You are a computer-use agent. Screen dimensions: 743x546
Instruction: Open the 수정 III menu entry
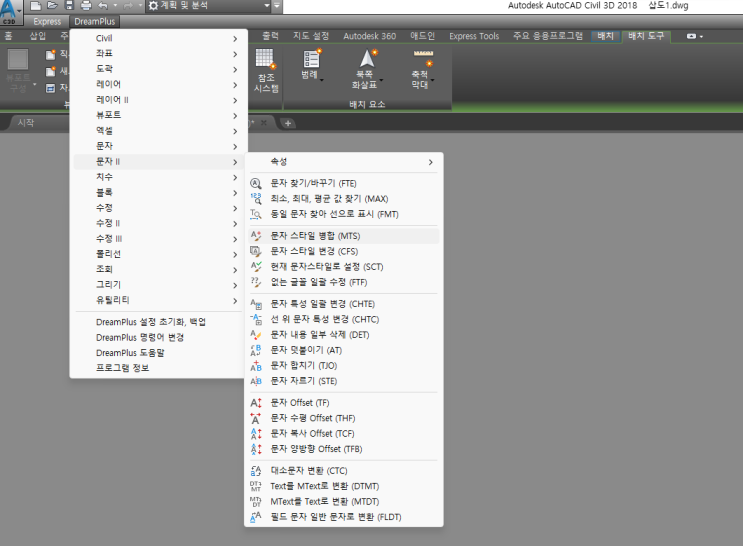pos(159,239)
